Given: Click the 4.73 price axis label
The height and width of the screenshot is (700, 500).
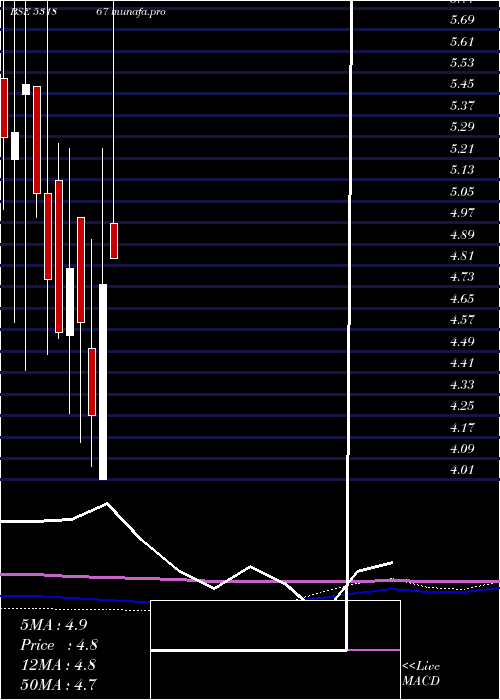Looking at the screenshot, I should click(462, 277).
